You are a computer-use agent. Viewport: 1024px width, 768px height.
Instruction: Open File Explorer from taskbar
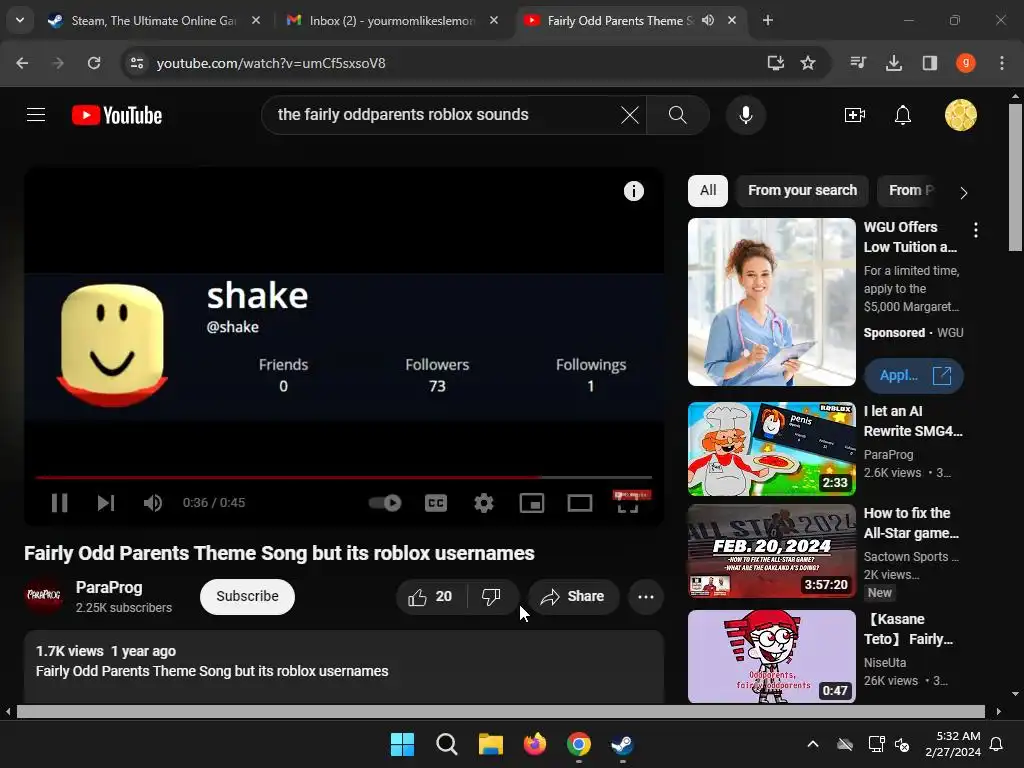490,744
